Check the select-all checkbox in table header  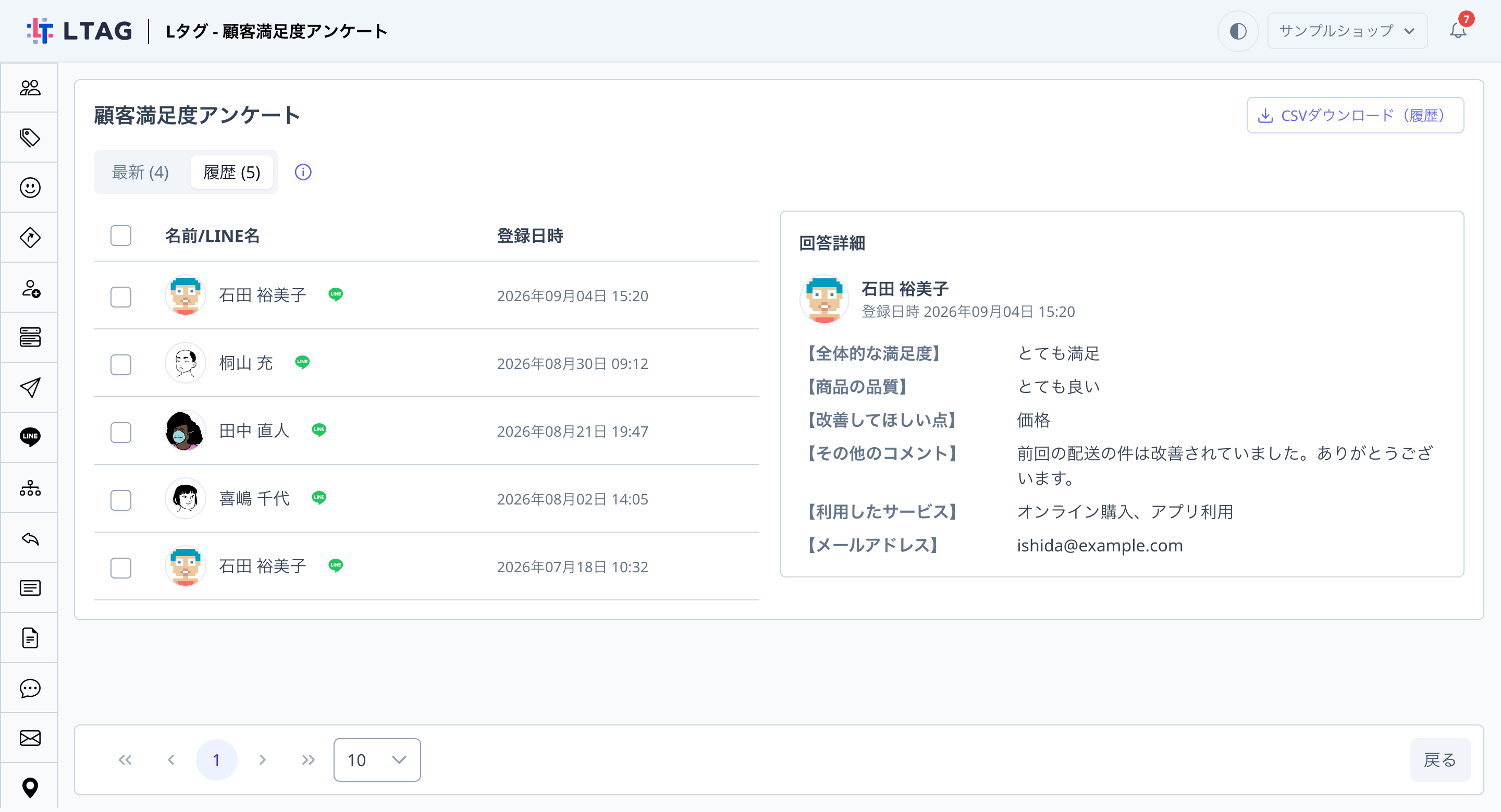point(120,236)
